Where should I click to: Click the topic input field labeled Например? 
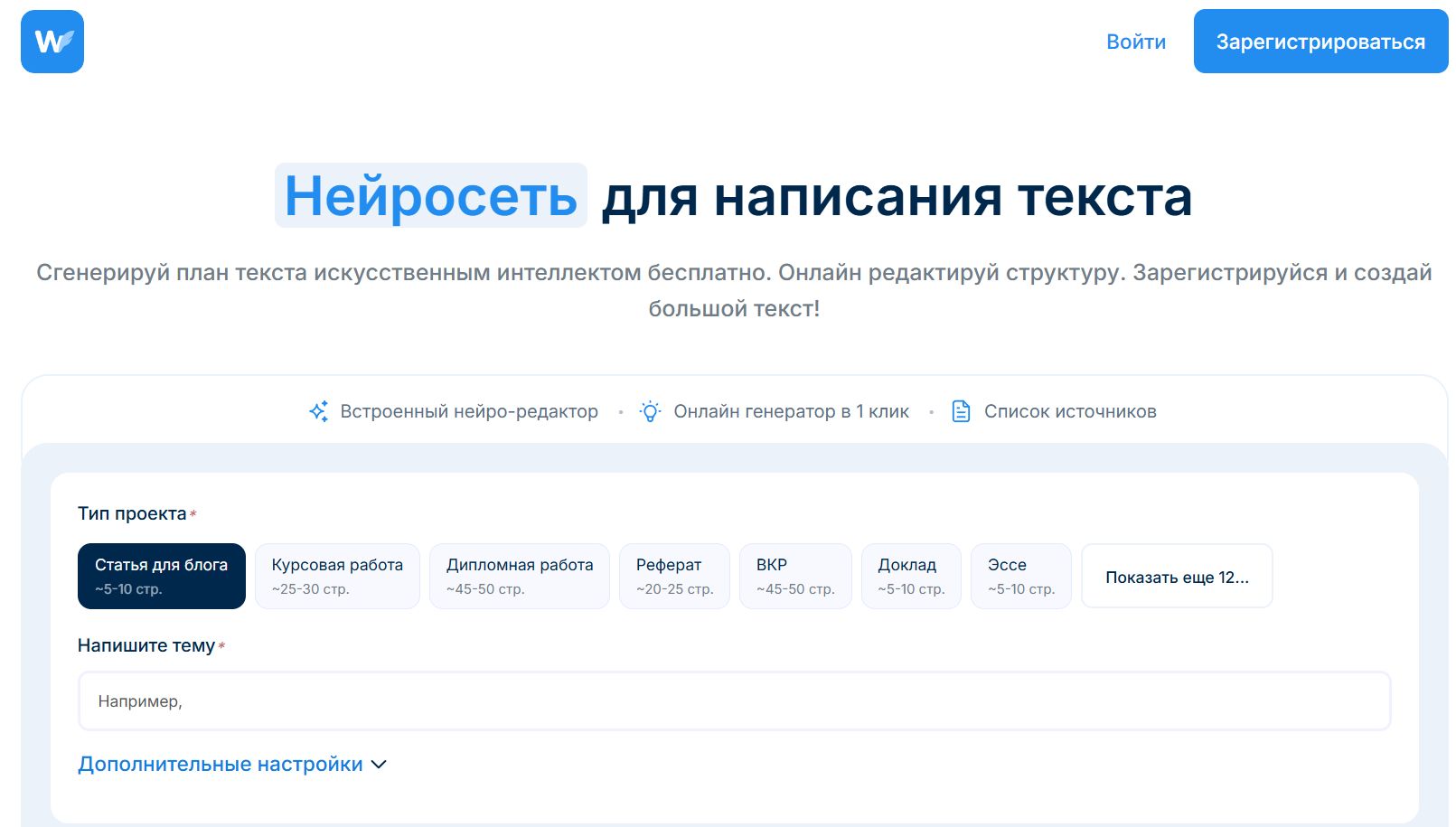click(x=734, y=700)
